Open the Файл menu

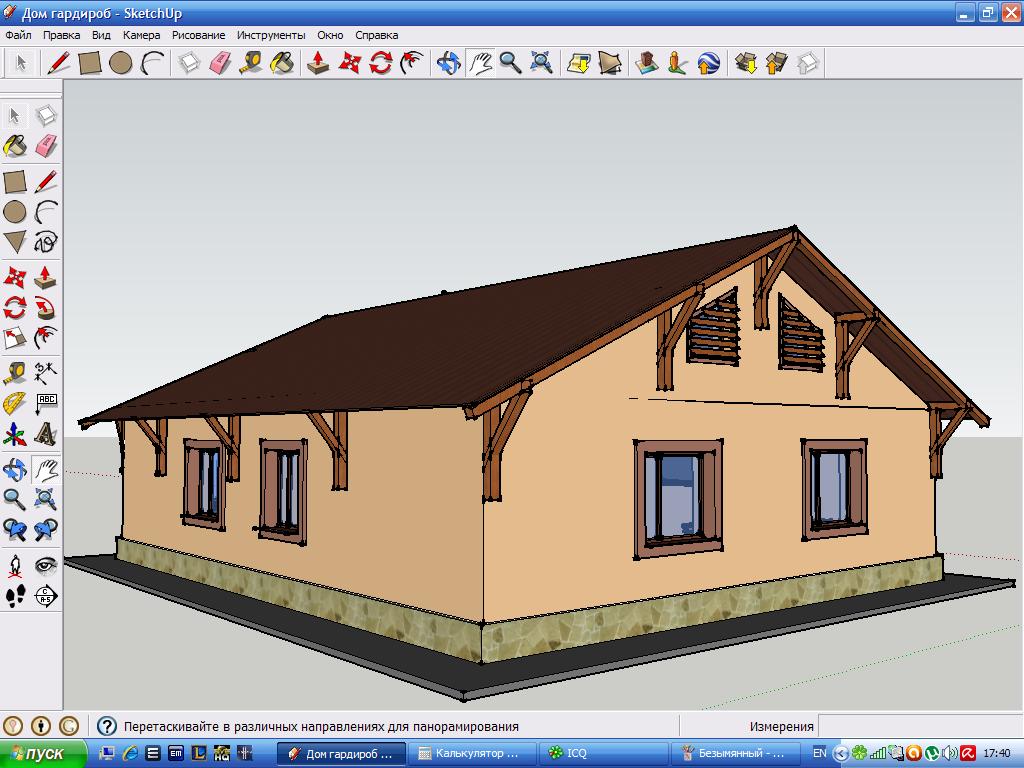pyautogui.click(x=18, y=35)
